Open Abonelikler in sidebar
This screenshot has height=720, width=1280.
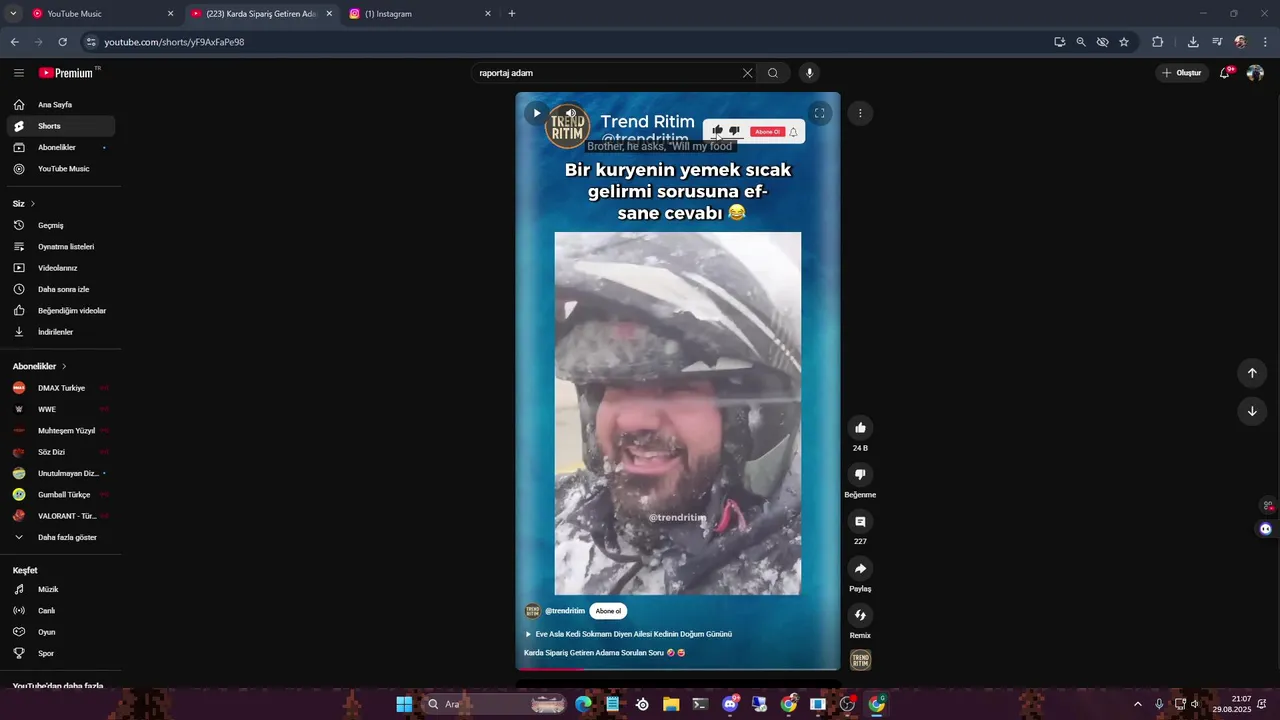pyautogui.click(x=61, y=148)
